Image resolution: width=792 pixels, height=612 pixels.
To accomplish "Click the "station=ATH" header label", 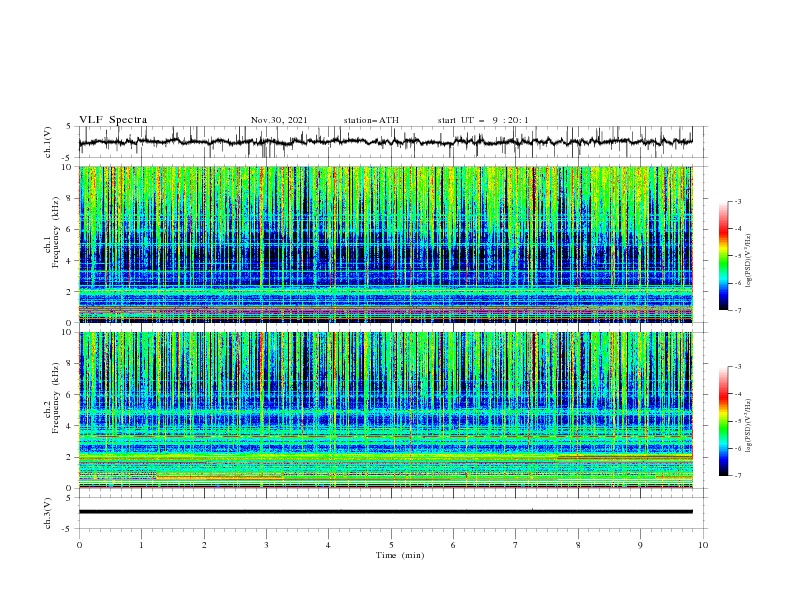I will tap(371, 120).
